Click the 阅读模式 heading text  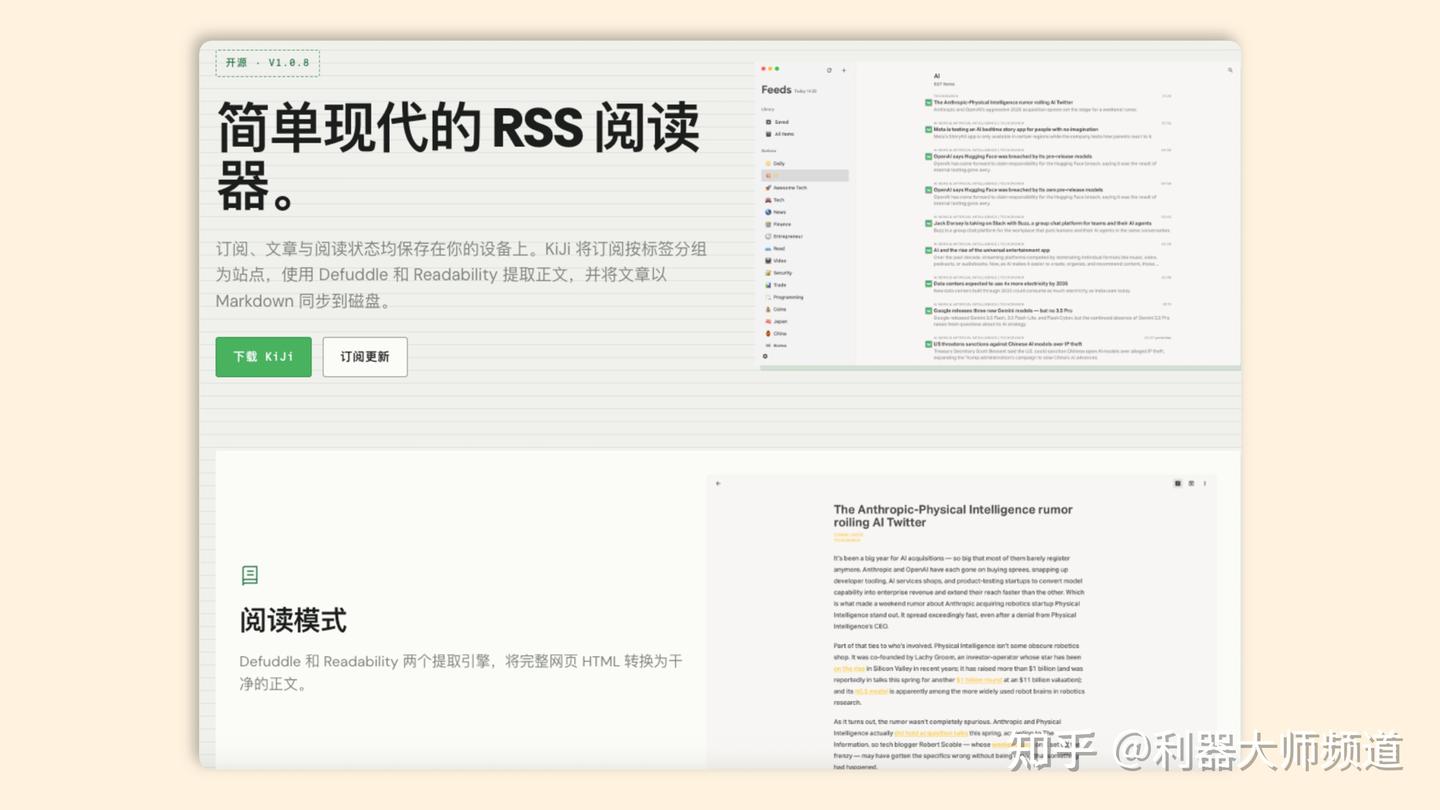tap(293, 621)
